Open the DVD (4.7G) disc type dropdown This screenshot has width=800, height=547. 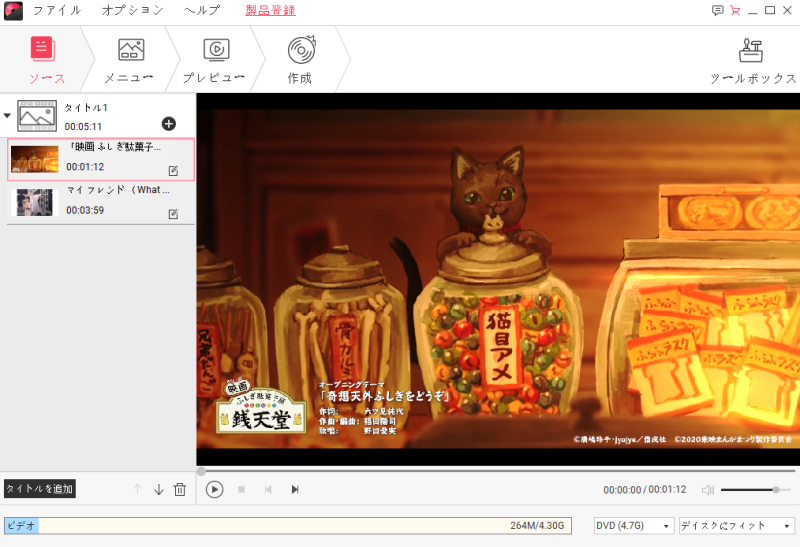click(x=634, y=526)
